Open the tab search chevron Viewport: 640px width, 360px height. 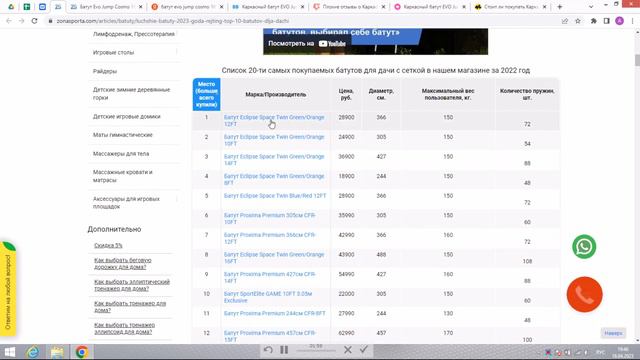[591, 7]
